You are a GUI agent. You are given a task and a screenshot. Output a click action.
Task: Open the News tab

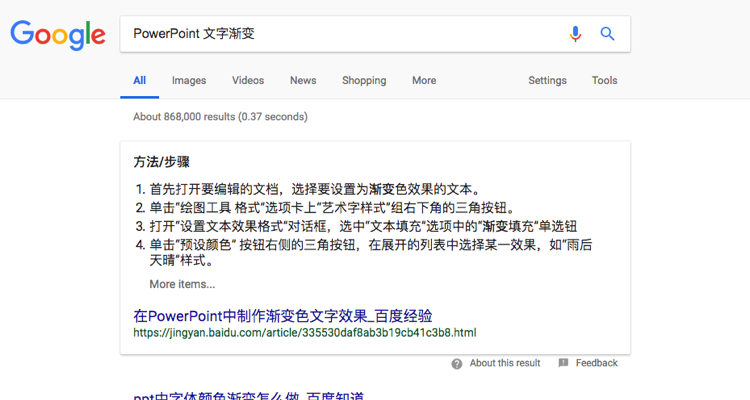(x=303, y=81)
